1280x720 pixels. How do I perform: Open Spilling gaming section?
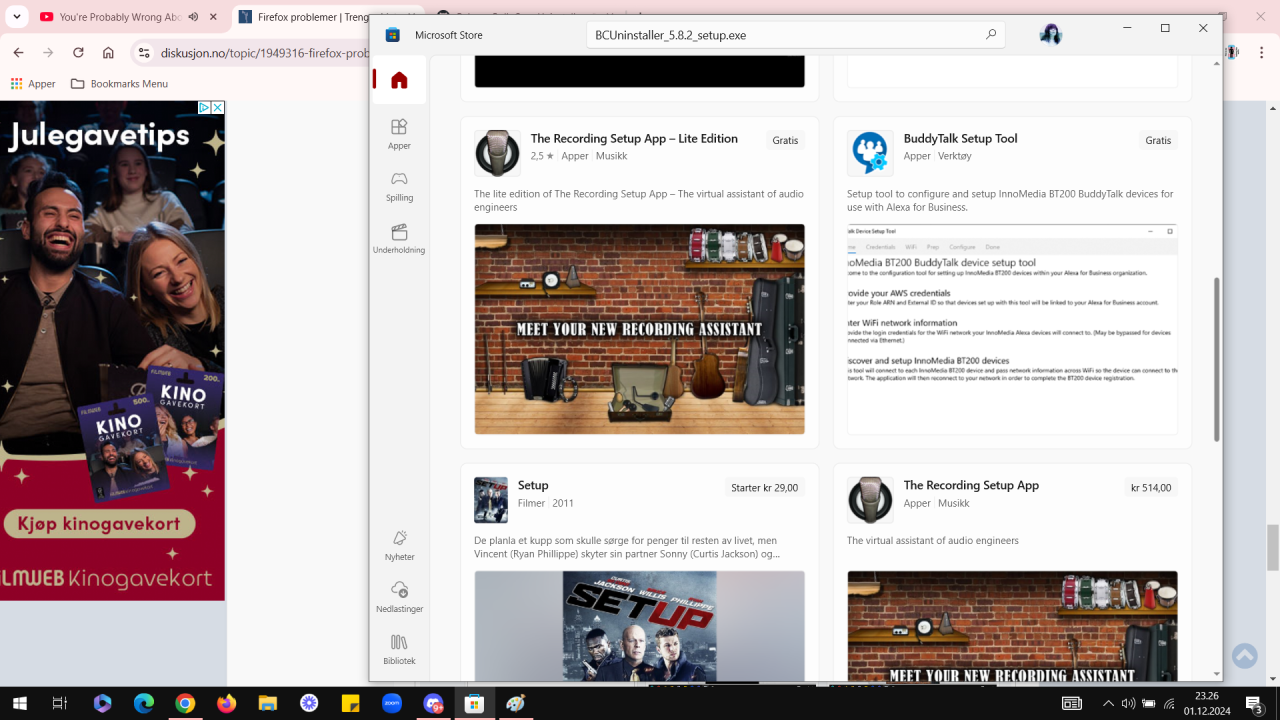click(x=399, y=185)
